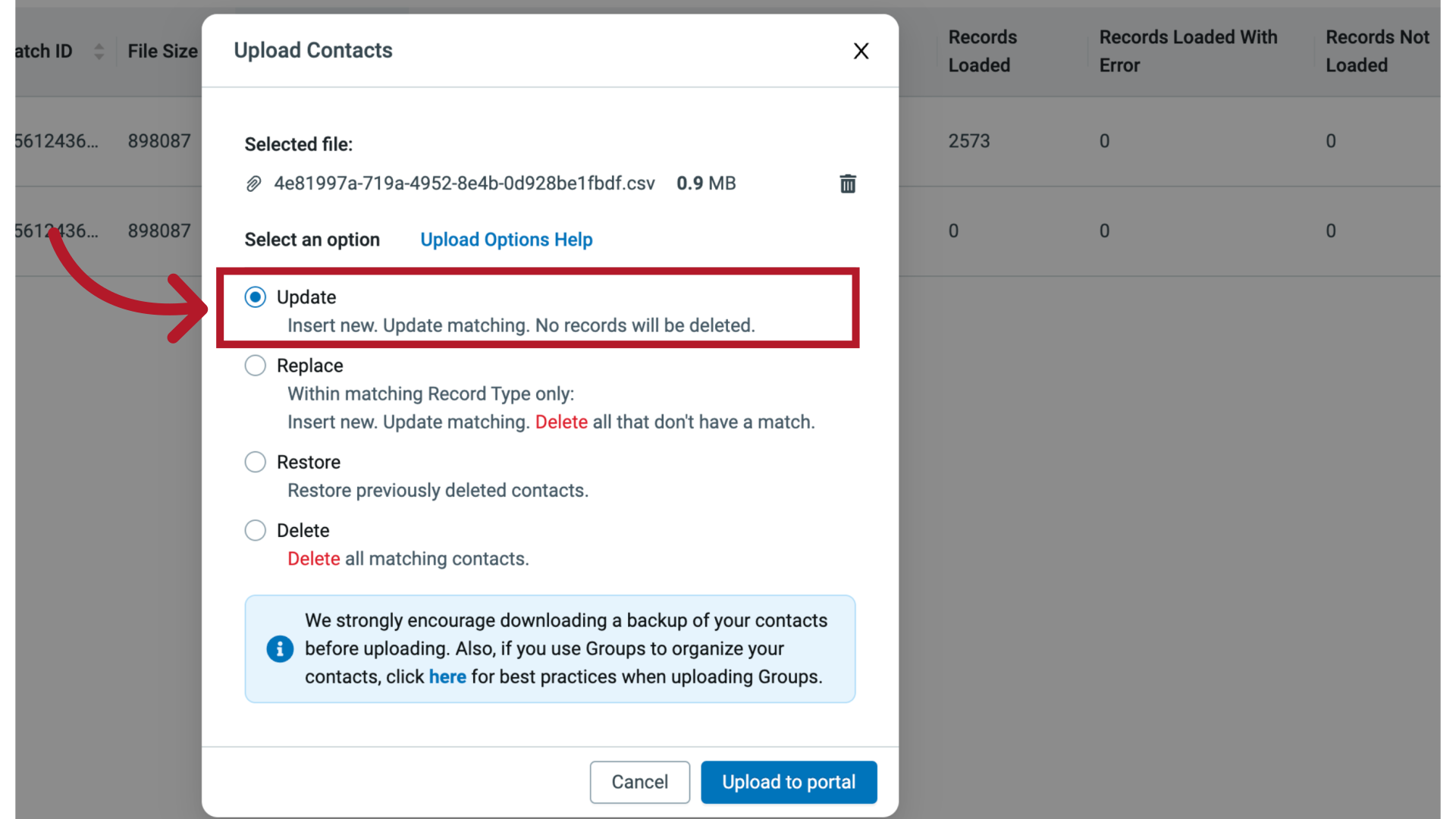Click the red Delete label under Delete option
Image resolution: width=1456 pixels, height=819 pixels.
(312, 559)
